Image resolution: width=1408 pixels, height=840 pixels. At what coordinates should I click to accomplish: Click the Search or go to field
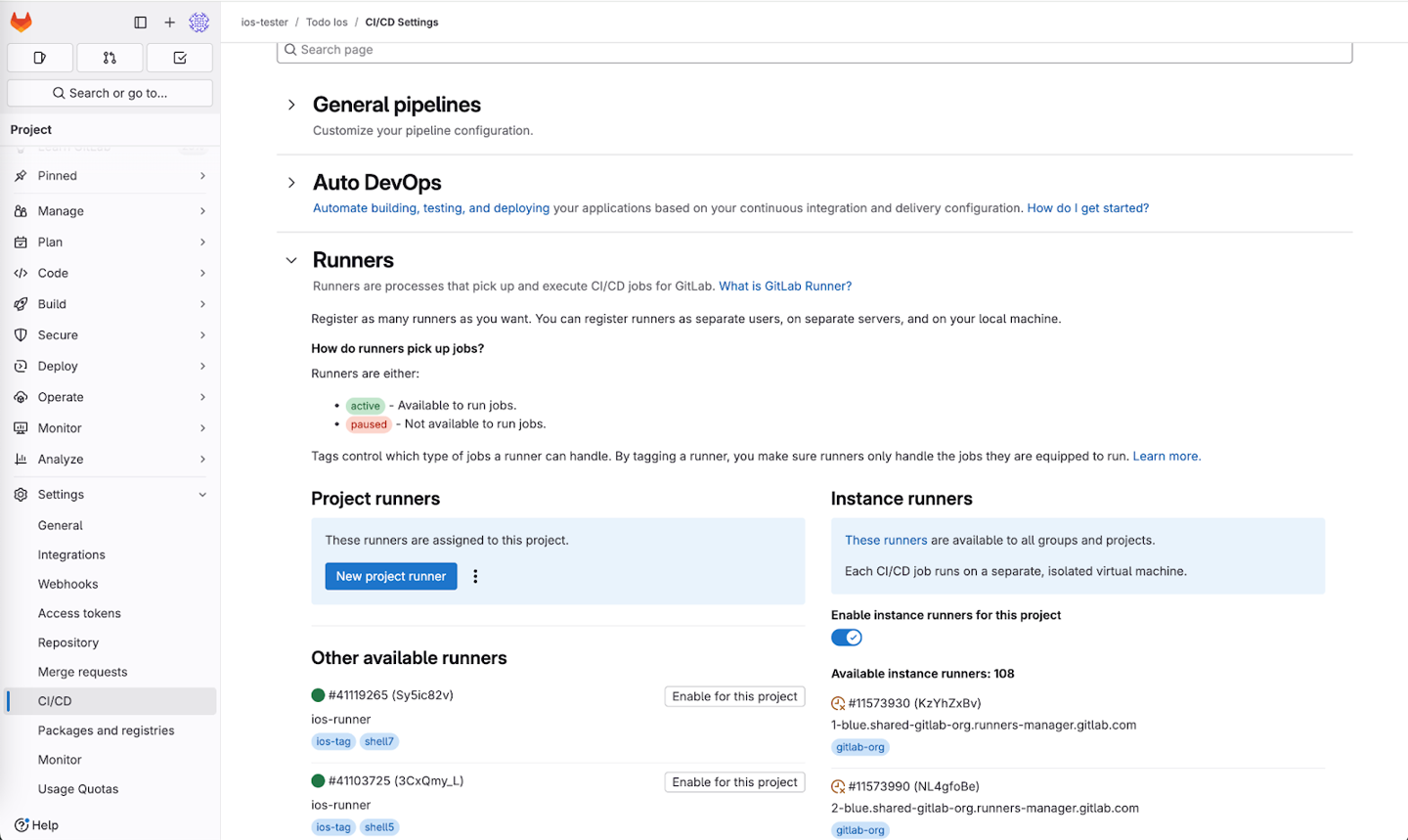point(110,93)
